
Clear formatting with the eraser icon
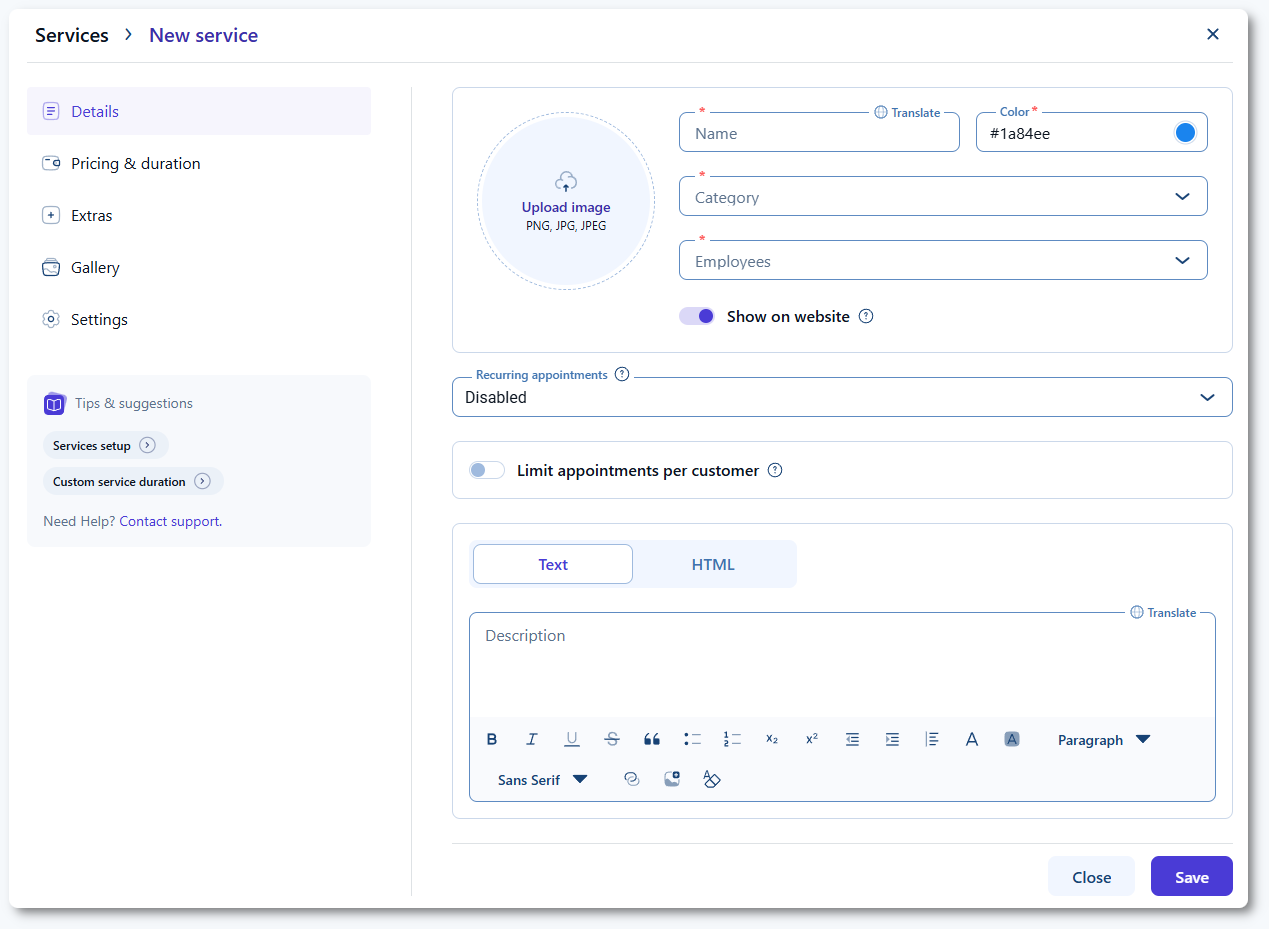(x=712, y=780)
